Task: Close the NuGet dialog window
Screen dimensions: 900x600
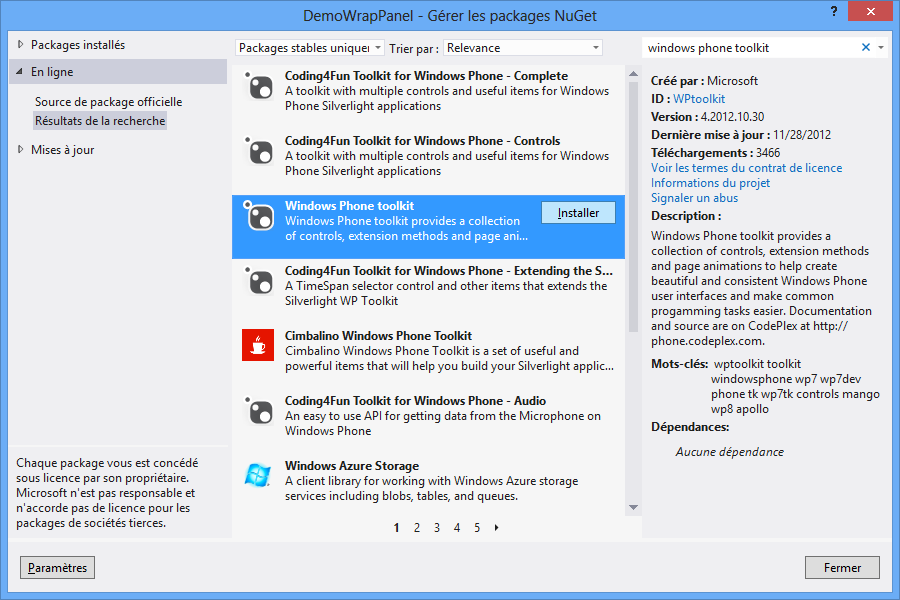Action: tap(870, 11)
